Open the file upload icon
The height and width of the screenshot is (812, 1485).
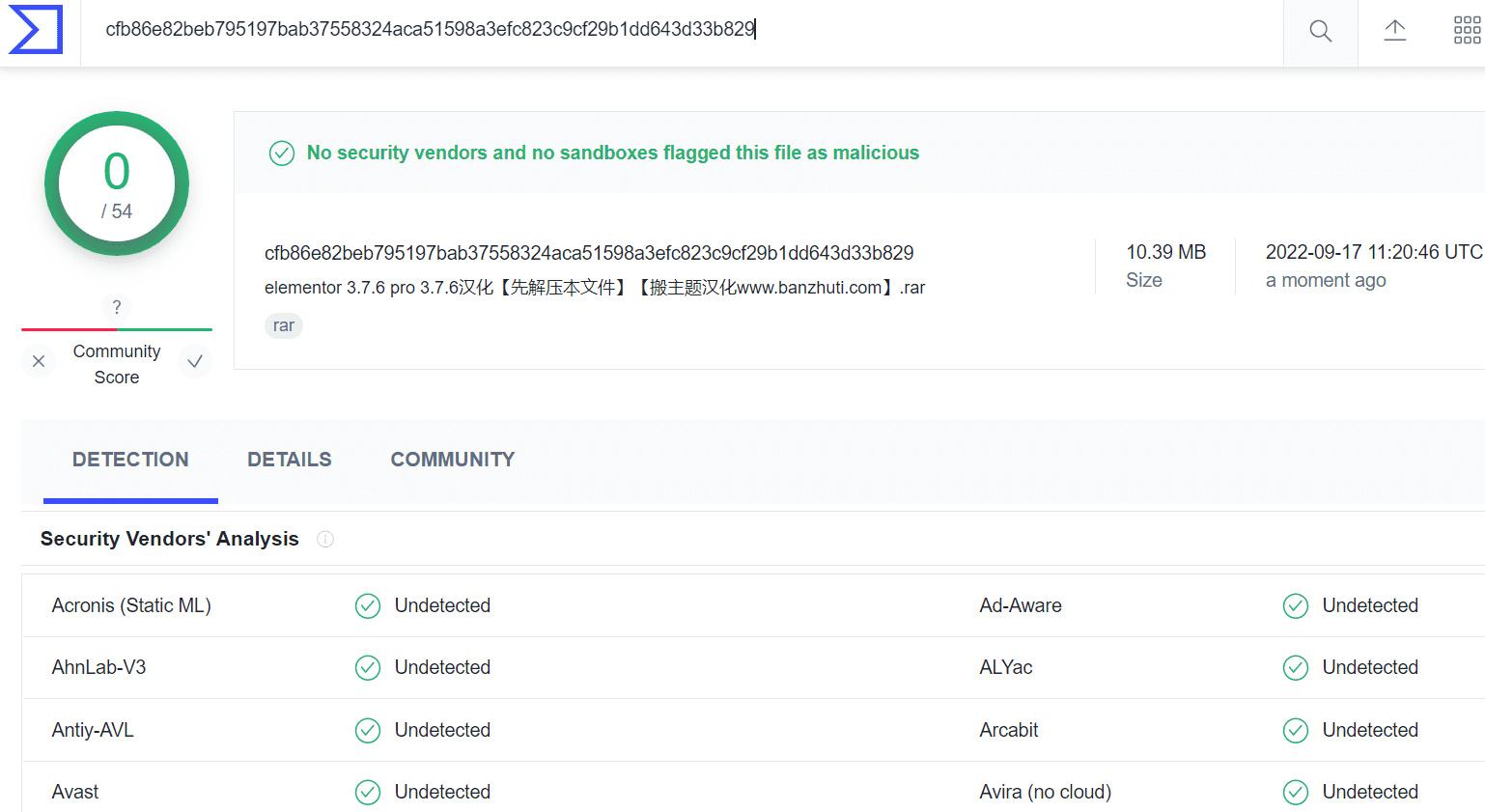[1395, 31]
